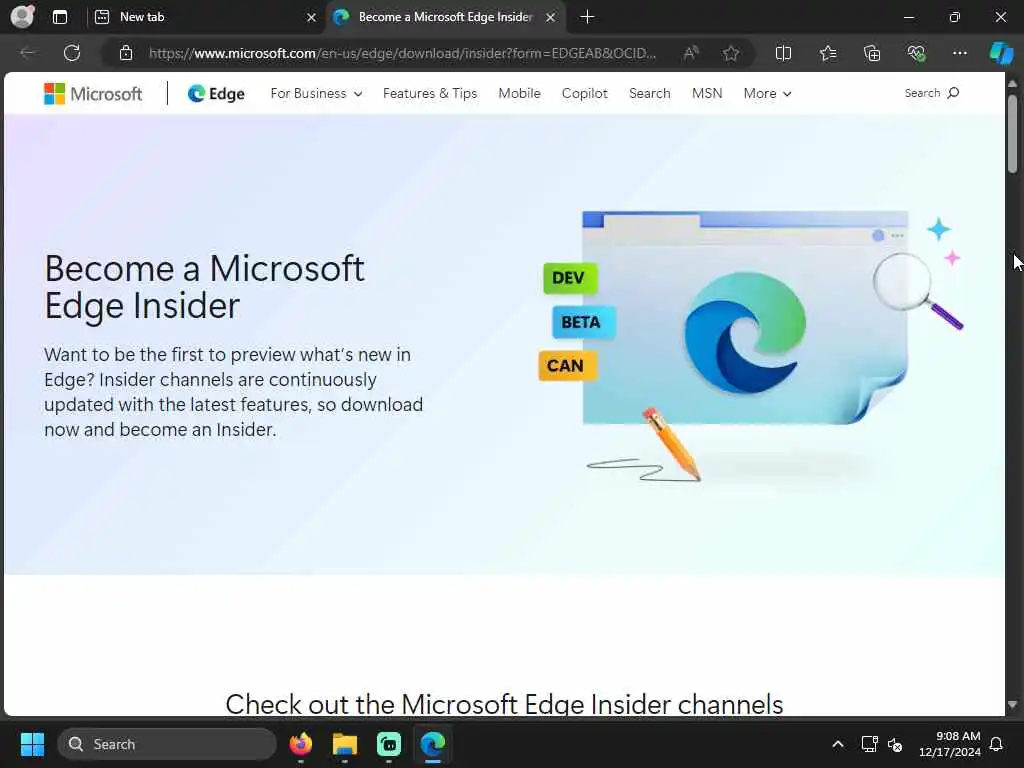Open muted volume tray icon
Screen dimensions: 1024x768
[895, 744]
